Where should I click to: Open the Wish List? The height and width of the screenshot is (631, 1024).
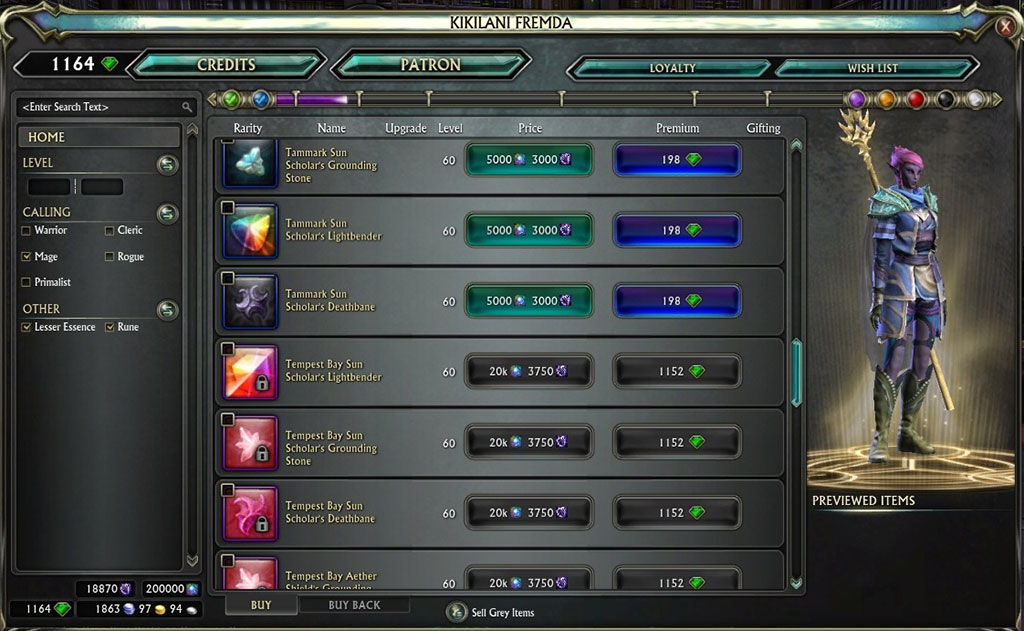(872, 68)
